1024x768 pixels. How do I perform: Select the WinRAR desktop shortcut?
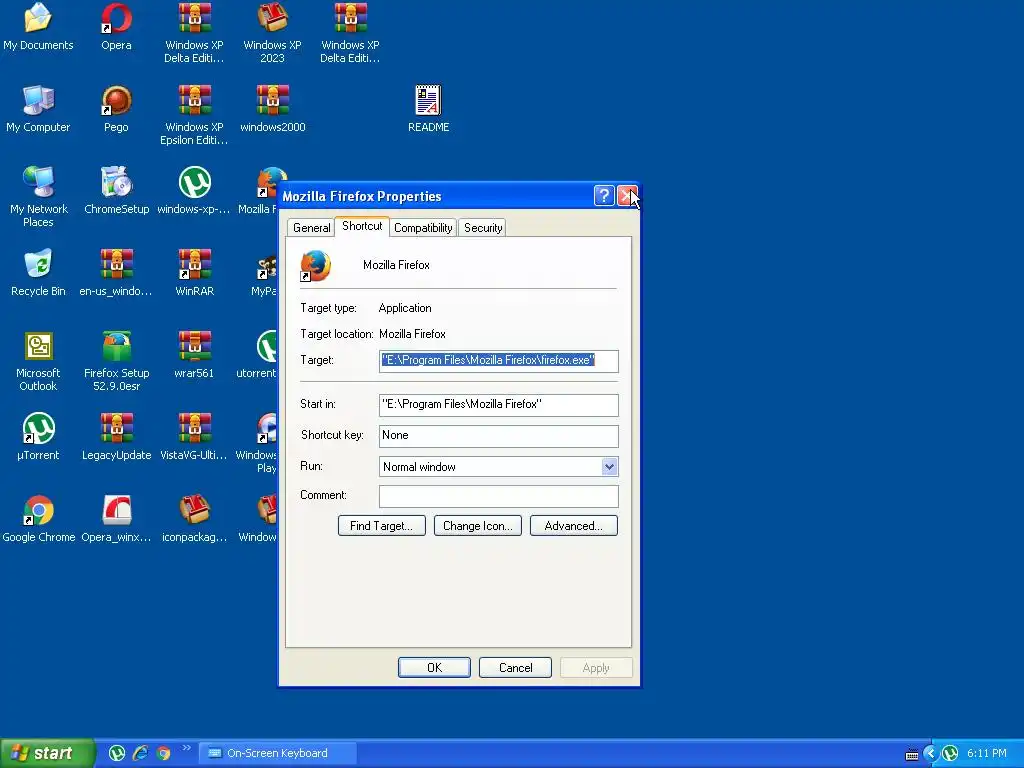pos(194,272)
